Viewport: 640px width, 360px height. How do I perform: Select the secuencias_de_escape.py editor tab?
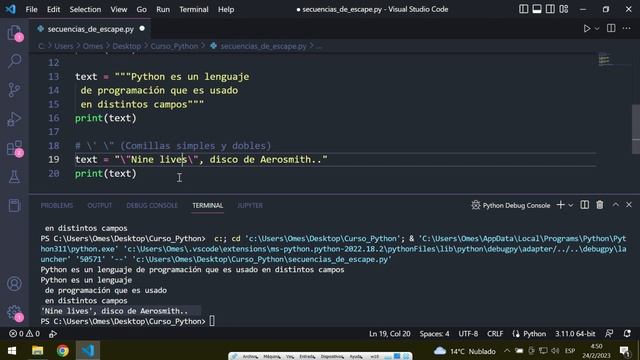90,29
